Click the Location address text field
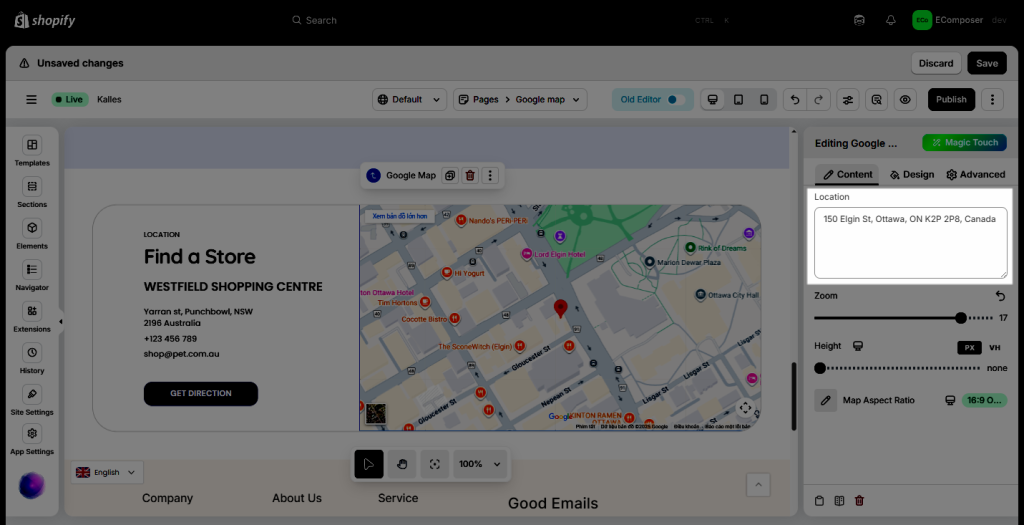This screenshot has height=525, width=1024. pyautogui.click(x=910, y=243)
